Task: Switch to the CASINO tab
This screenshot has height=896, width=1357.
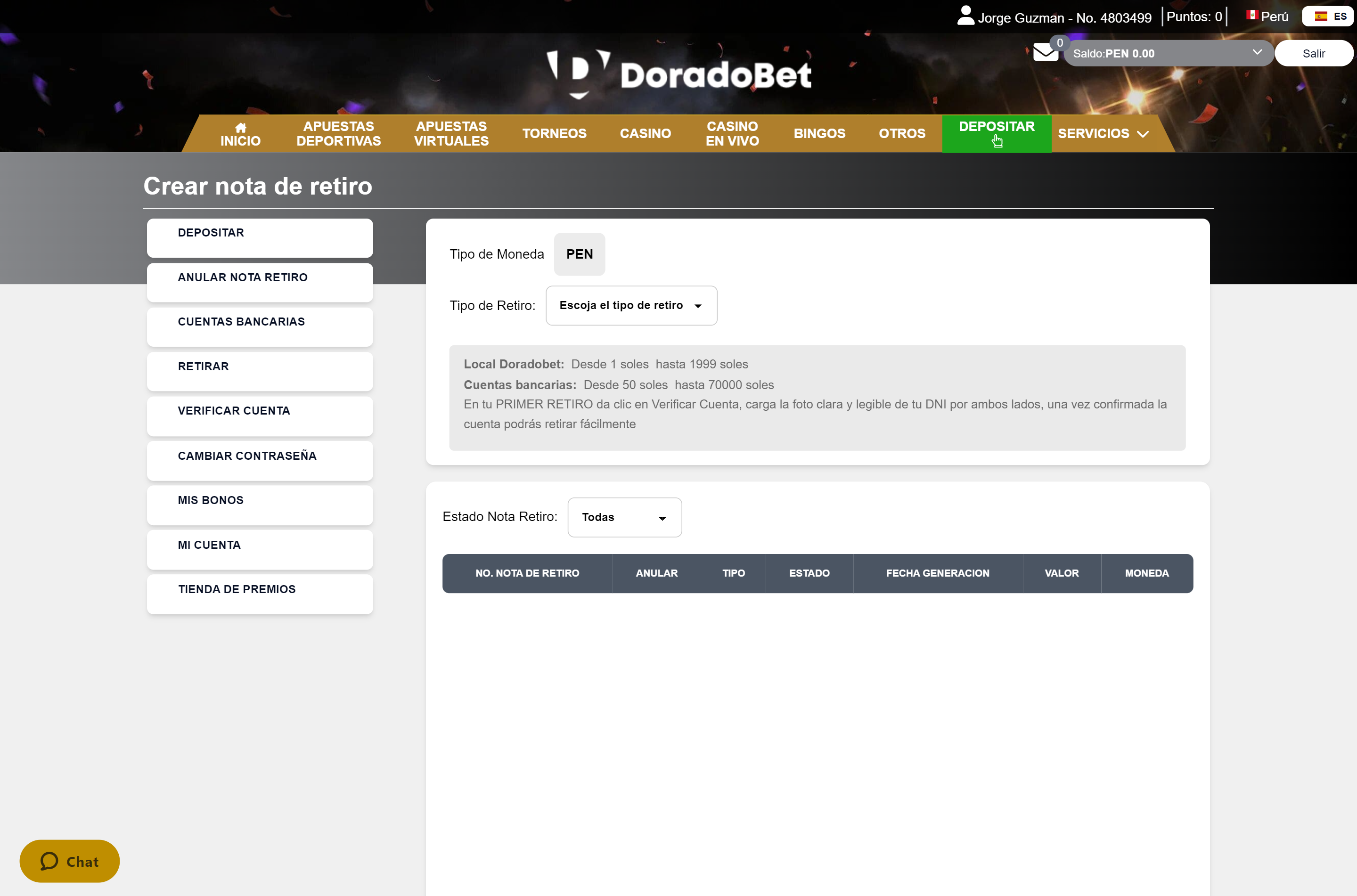Action: (x=645, y=133)
